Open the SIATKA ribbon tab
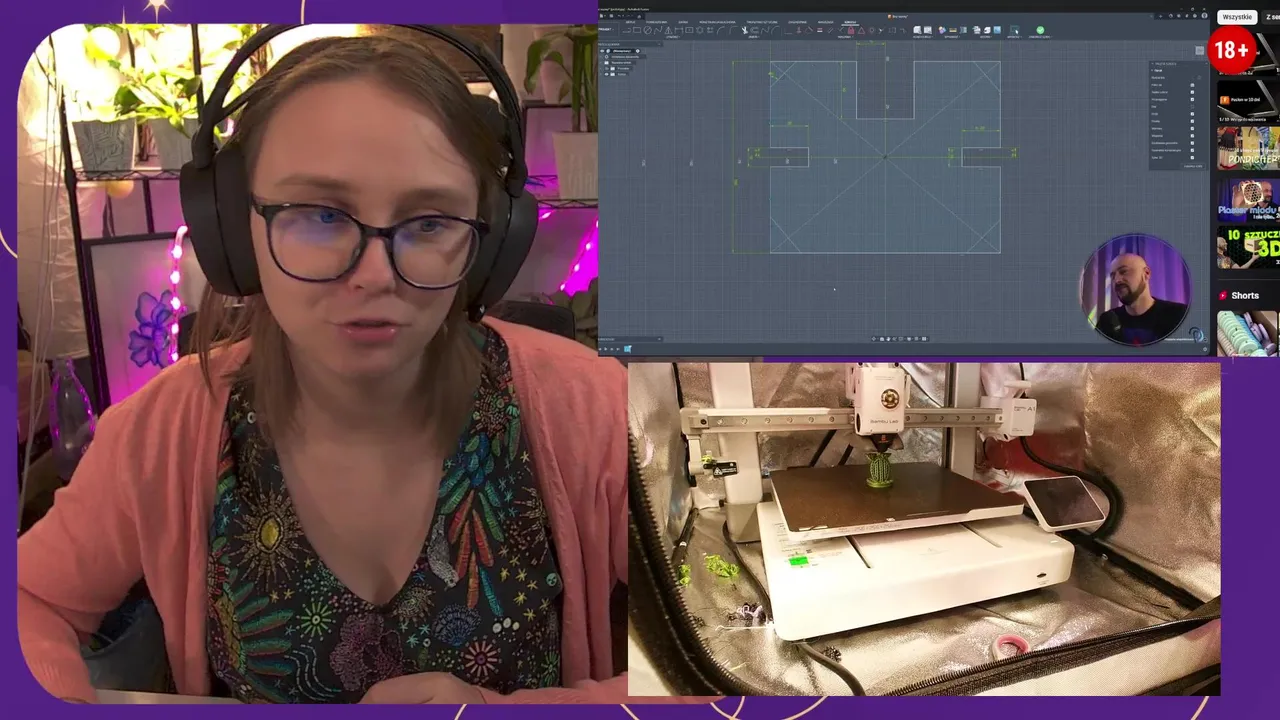 [x=683, y=22]
